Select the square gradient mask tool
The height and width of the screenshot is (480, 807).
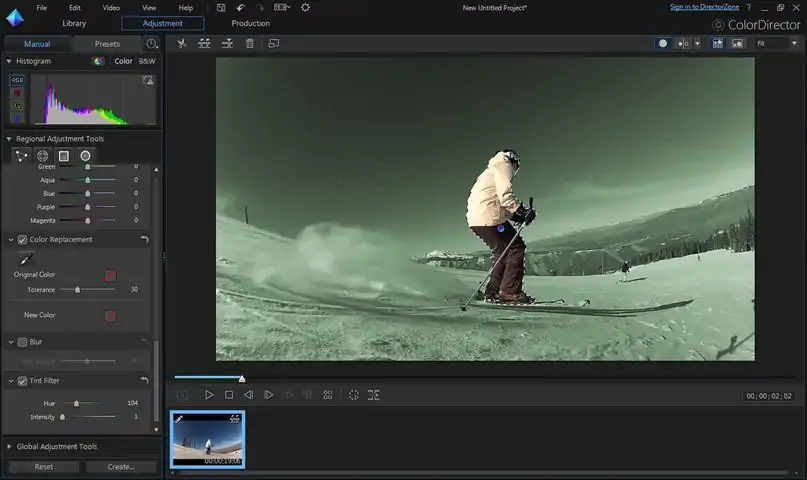click(64, 156)
